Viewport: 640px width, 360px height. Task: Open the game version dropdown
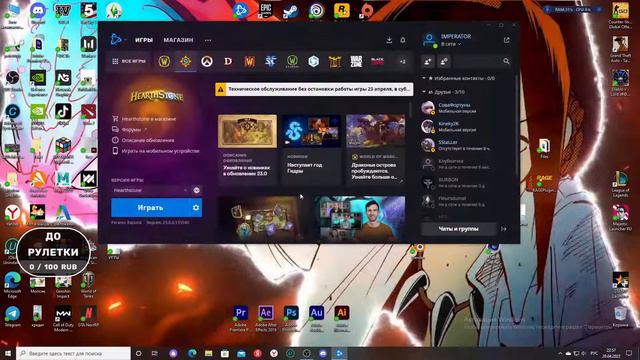click(x=150, y=190)
